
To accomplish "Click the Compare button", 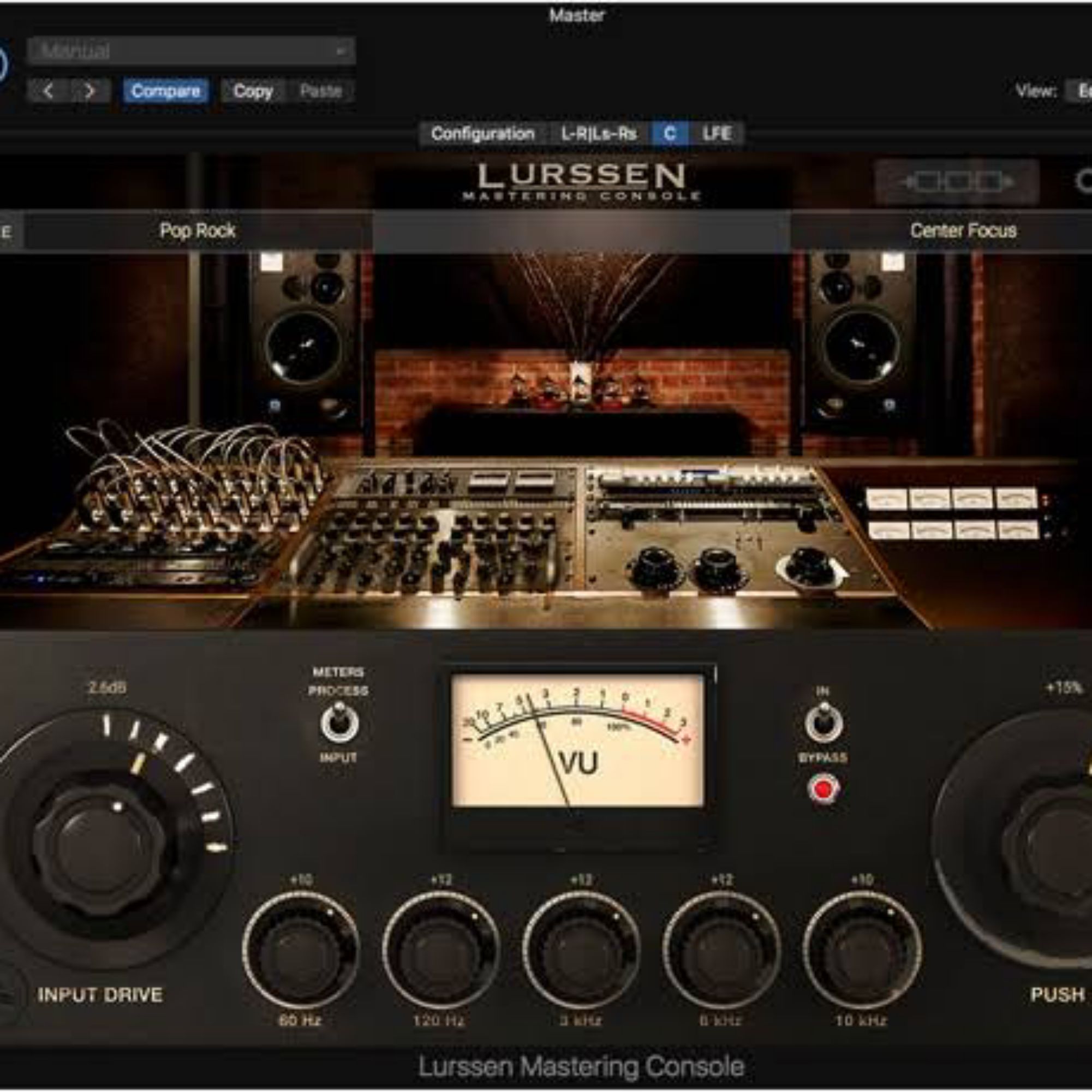I will [x=165, y=91].
